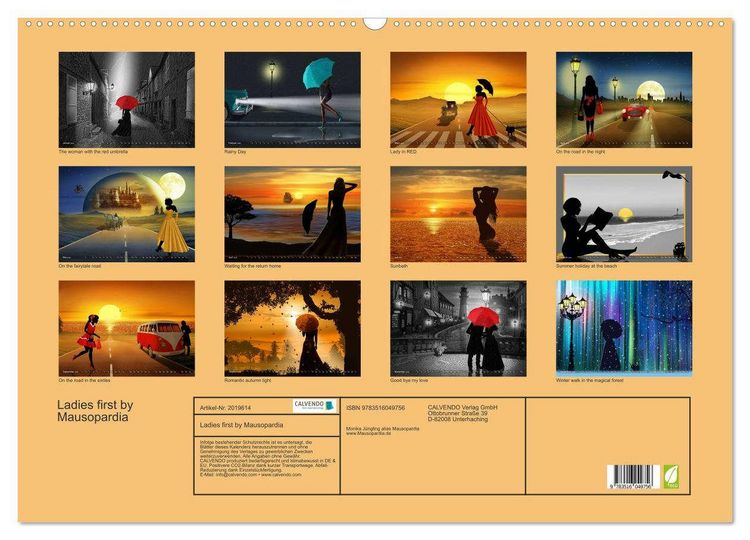The image size is (750, 540).
Task: Open the woman reading at beach picture
Action: (x=624, y=214)
